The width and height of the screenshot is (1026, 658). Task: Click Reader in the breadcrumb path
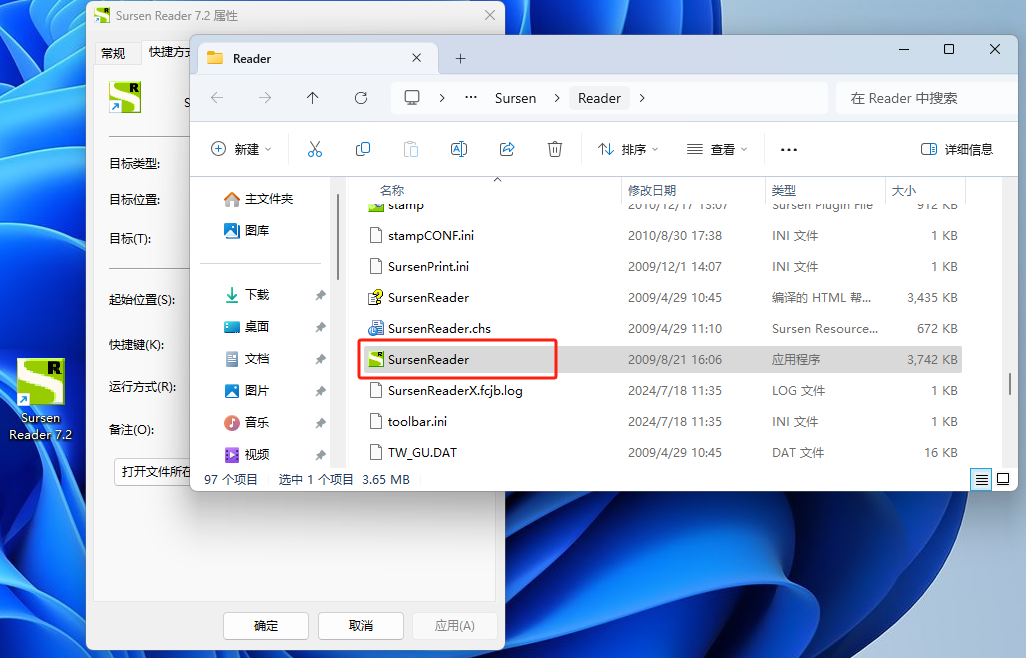tap(599, 98)
